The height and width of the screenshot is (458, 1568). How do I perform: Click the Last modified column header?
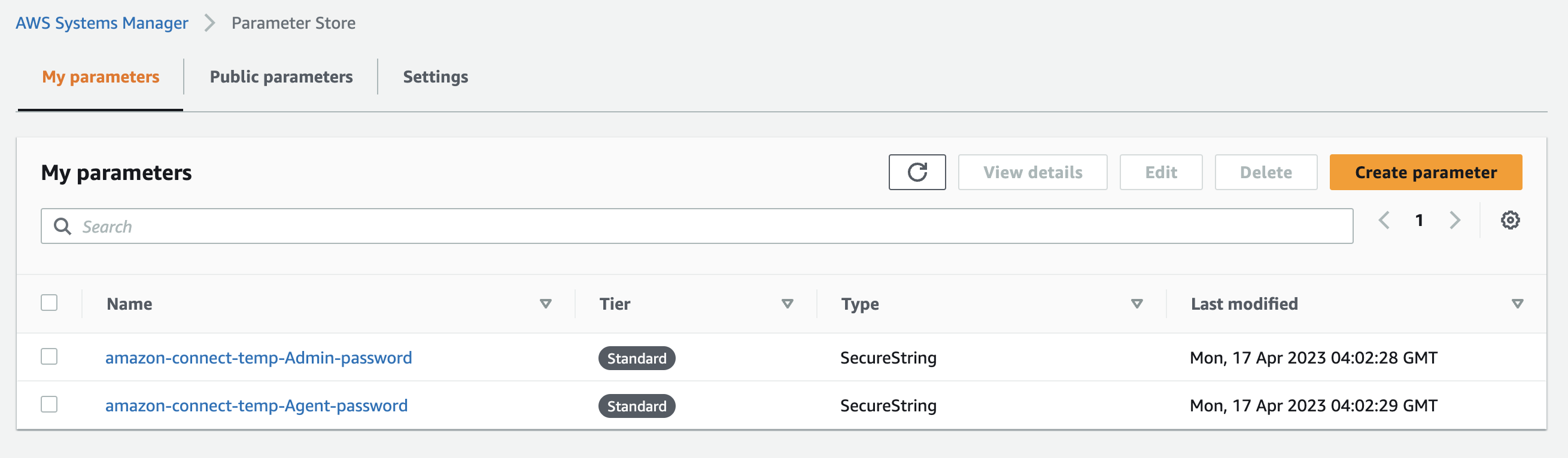1244,304
